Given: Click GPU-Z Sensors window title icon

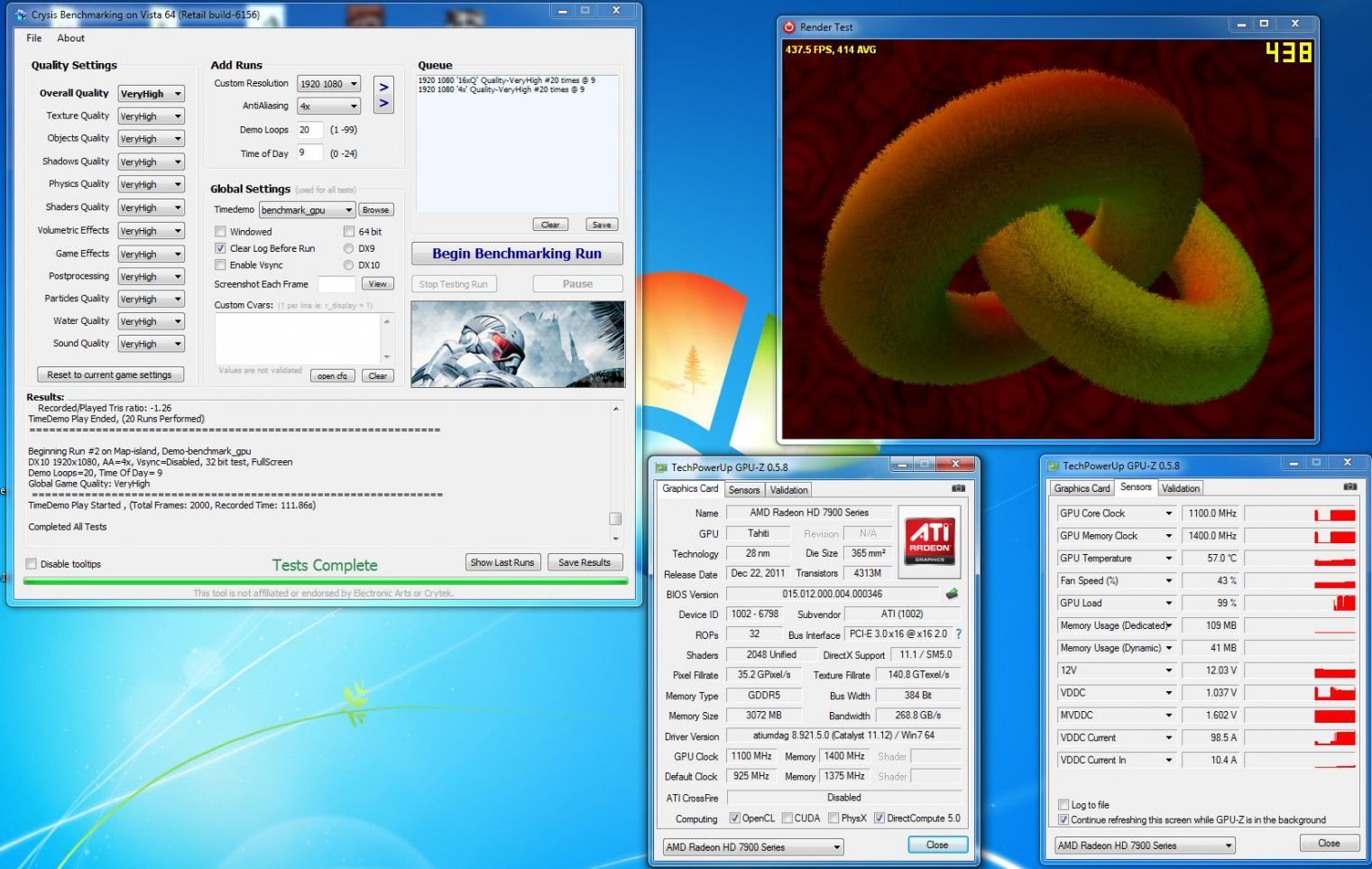Looking at the screenshot, I should click(x=1053, y=466).
